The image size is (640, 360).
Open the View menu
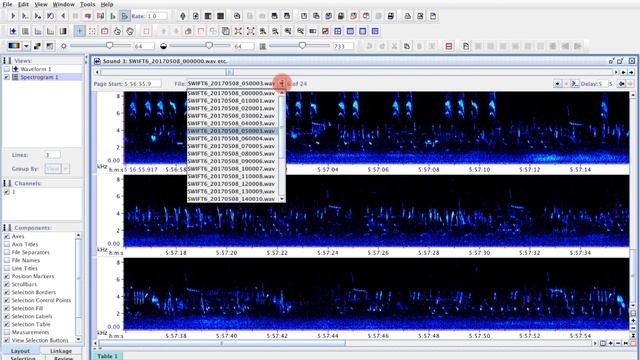coord(41,4)
